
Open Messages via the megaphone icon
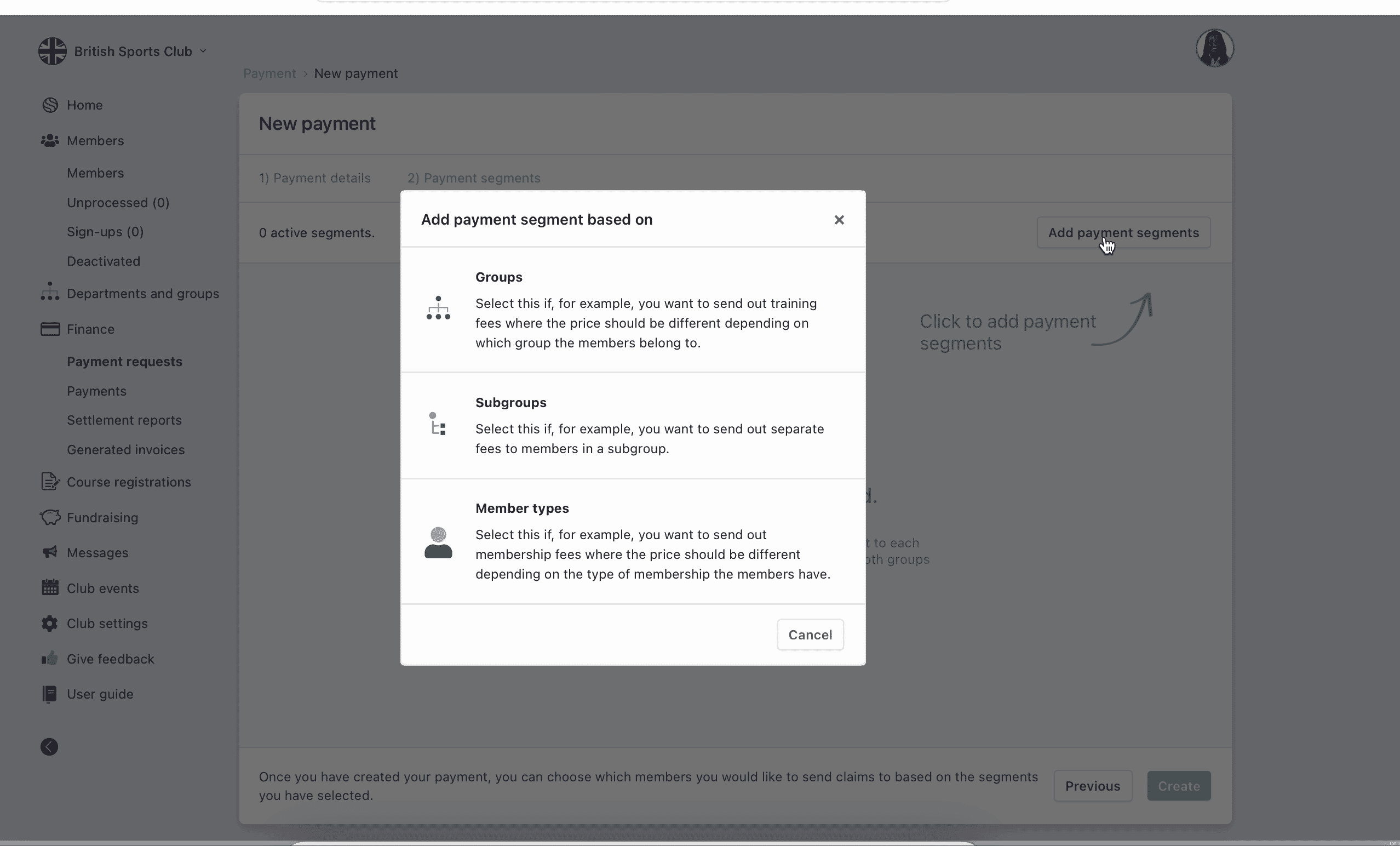point(50,552)
